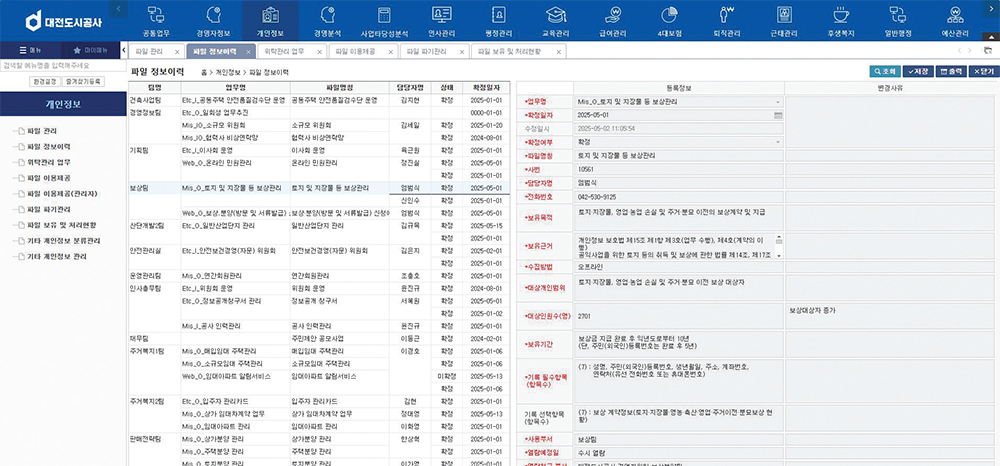Screen dimensions: 1000x466
Task: Open 위탁관리 업무 in sidebar tree
Action: click(x=49, y=162)
